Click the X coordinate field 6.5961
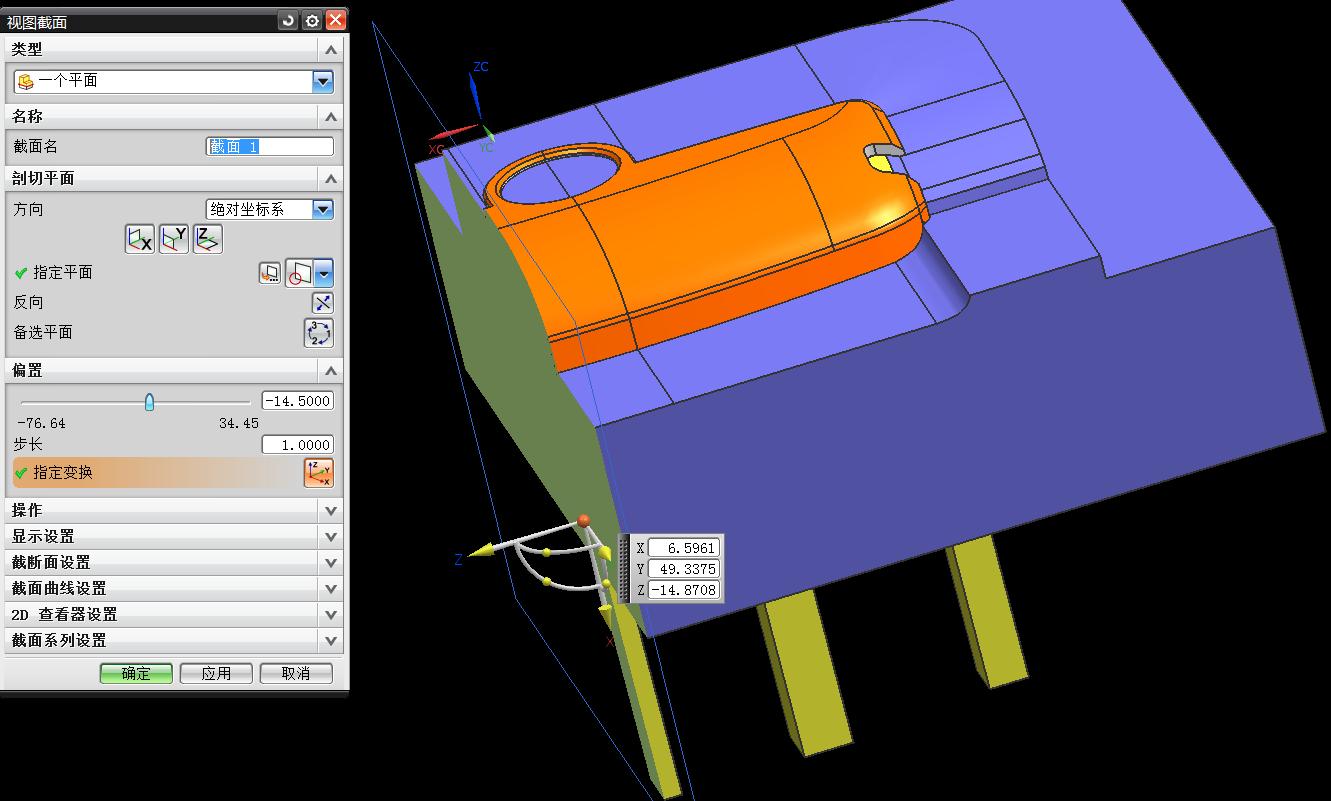Image resolution: width=1331 pixels, height=801 pixels. [683, 548]
